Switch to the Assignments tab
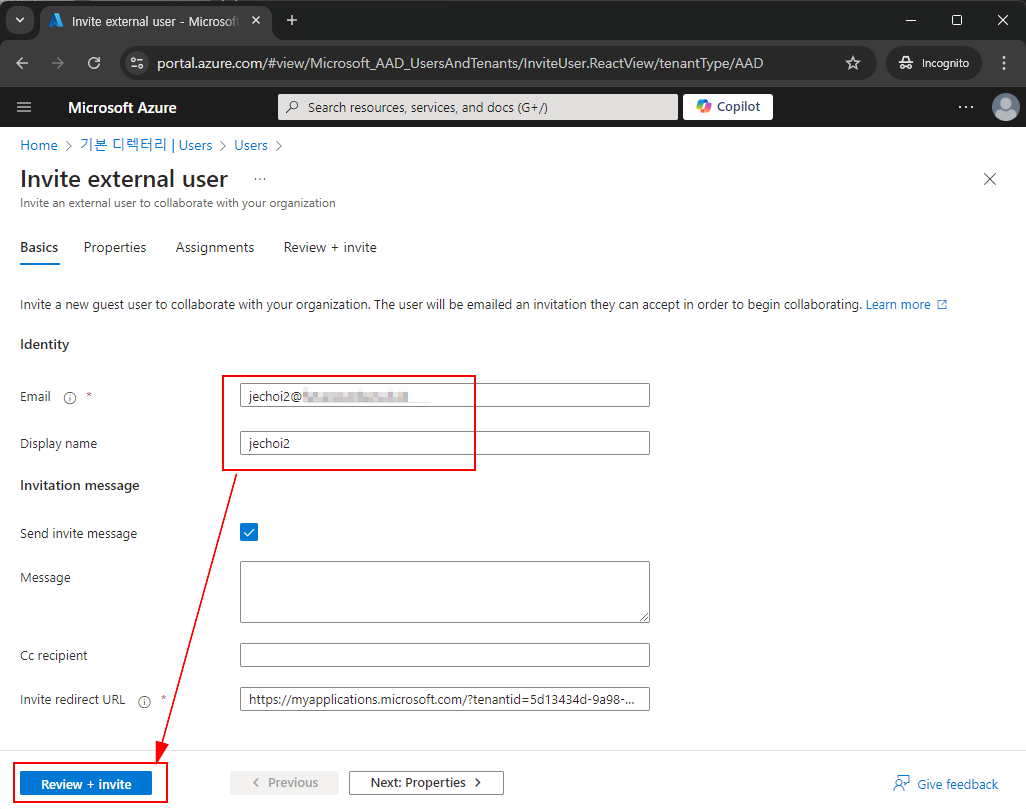This screenshot has width=1026, height=809. click(x=215, y=247)
